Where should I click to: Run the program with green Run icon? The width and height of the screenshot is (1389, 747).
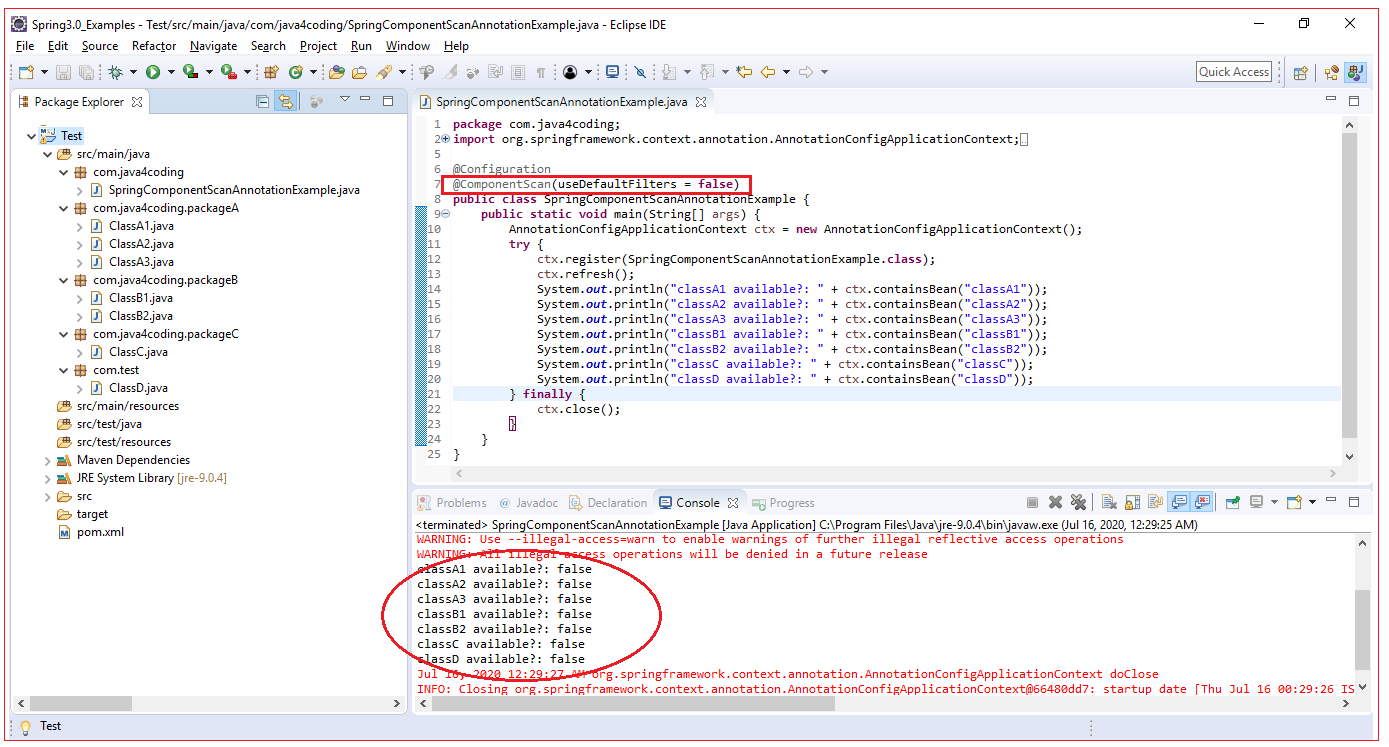point(153,72)
